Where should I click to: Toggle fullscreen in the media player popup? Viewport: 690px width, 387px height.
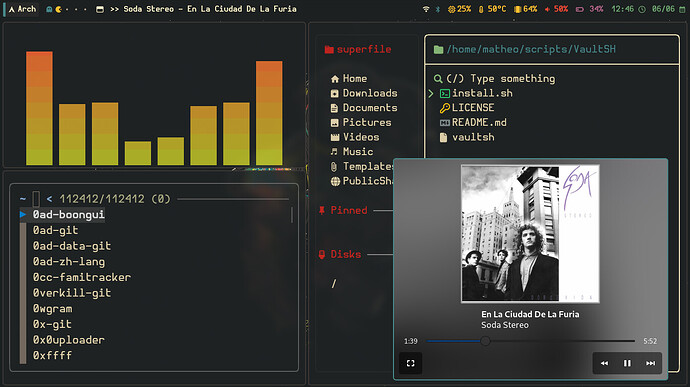point(411,363)
